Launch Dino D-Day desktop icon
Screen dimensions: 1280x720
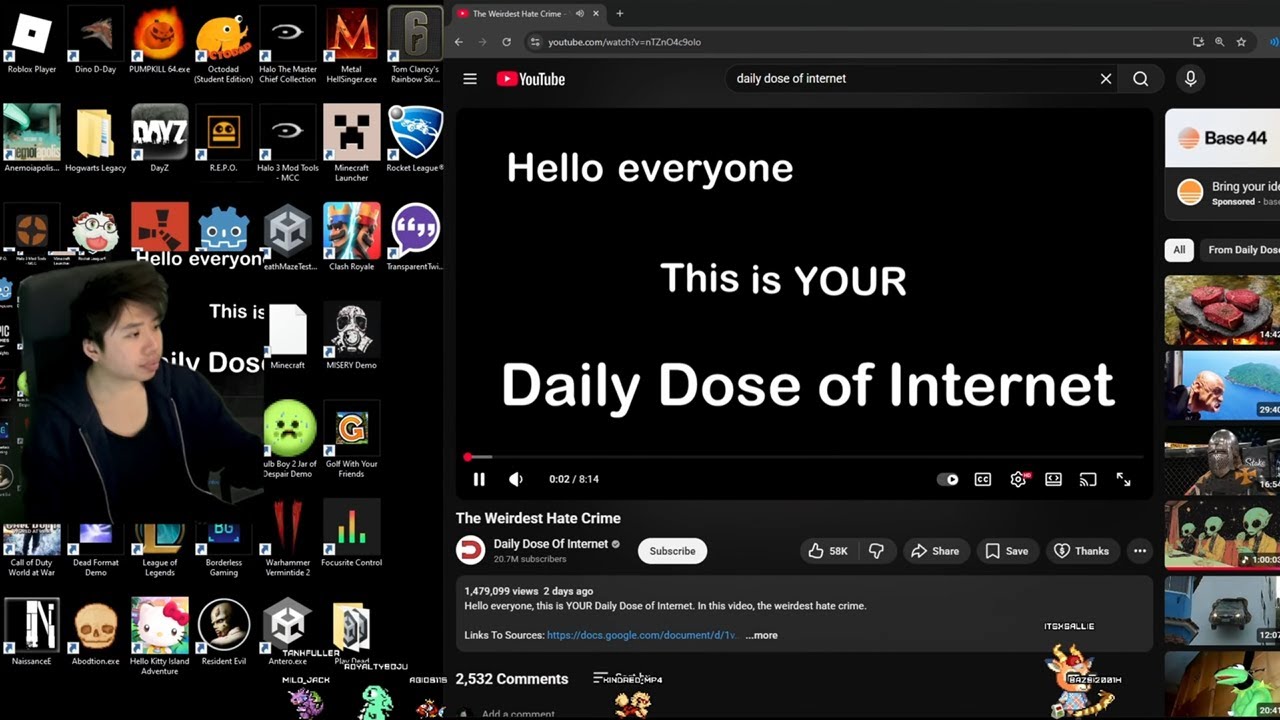coord(96,40)
